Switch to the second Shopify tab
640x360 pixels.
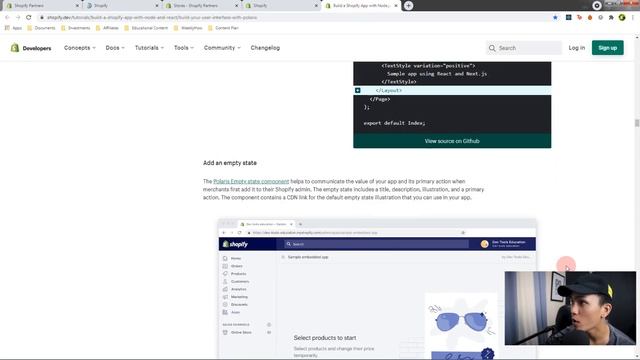tap(122, 6)
